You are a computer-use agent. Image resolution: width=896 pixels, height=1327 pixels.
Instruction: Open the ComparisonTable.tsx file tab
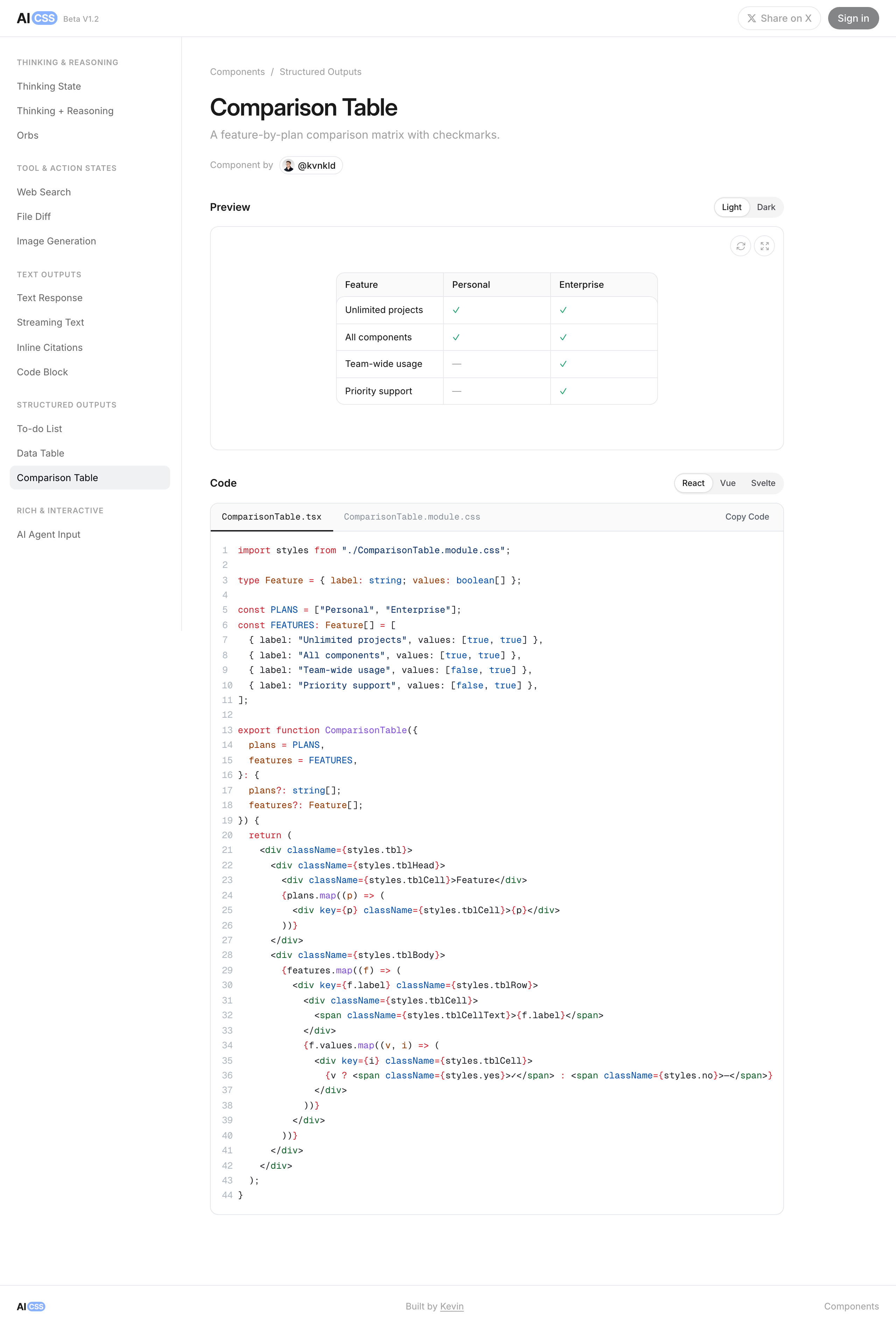point(272,517)
